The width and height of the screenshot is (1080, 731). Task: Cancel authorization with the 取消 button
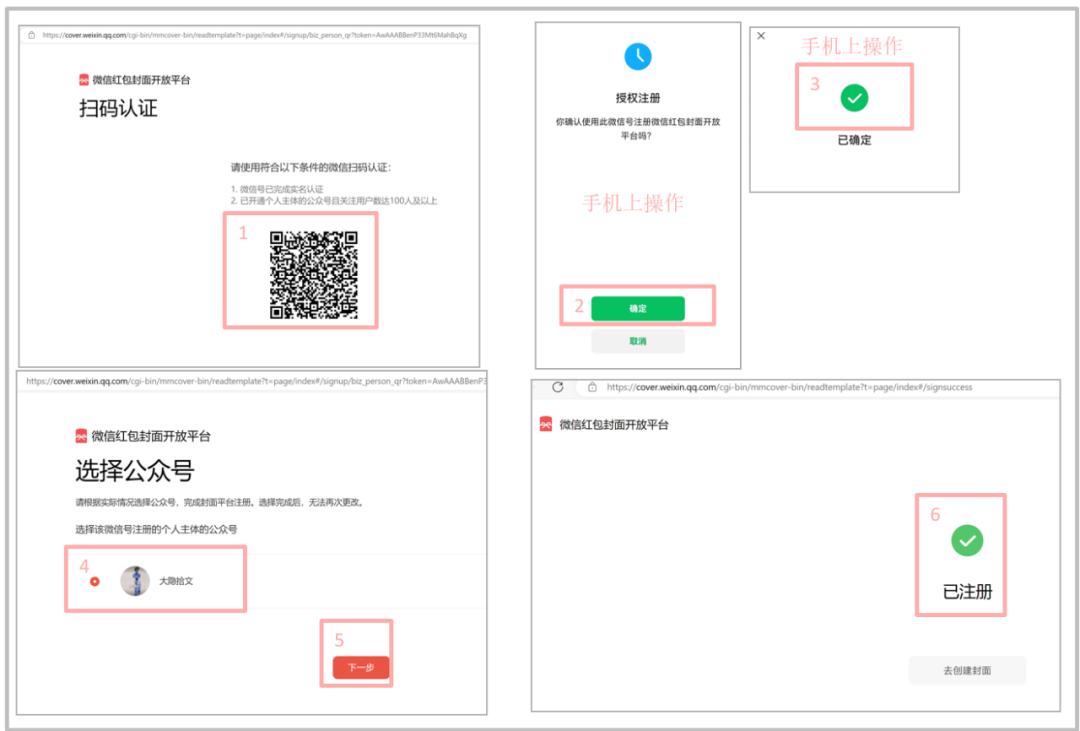pyautogui.click(x=638, y=341)
